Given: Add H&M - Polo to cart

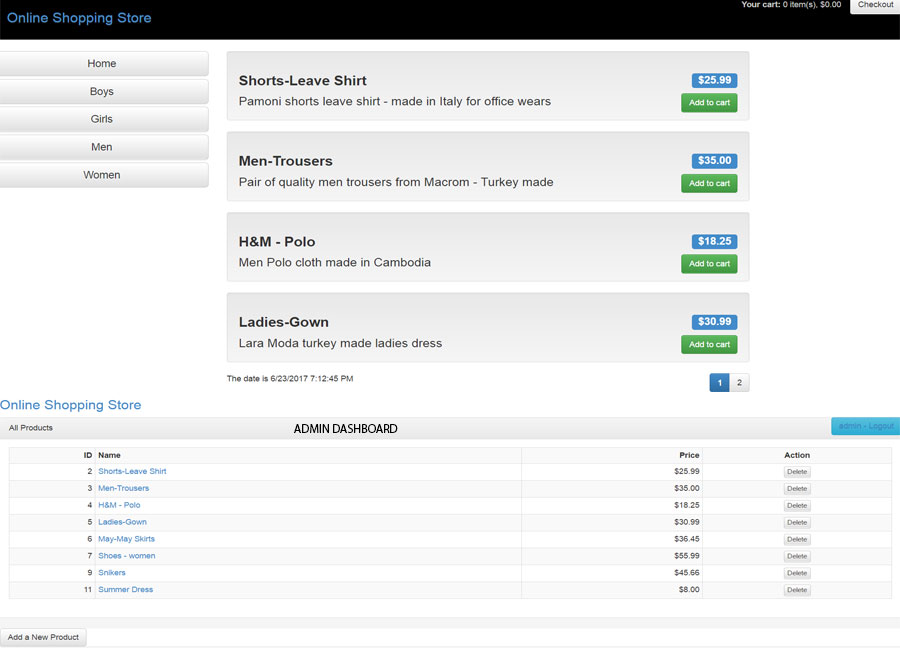Looking at the screenshot, I should (x=709, y=264).
